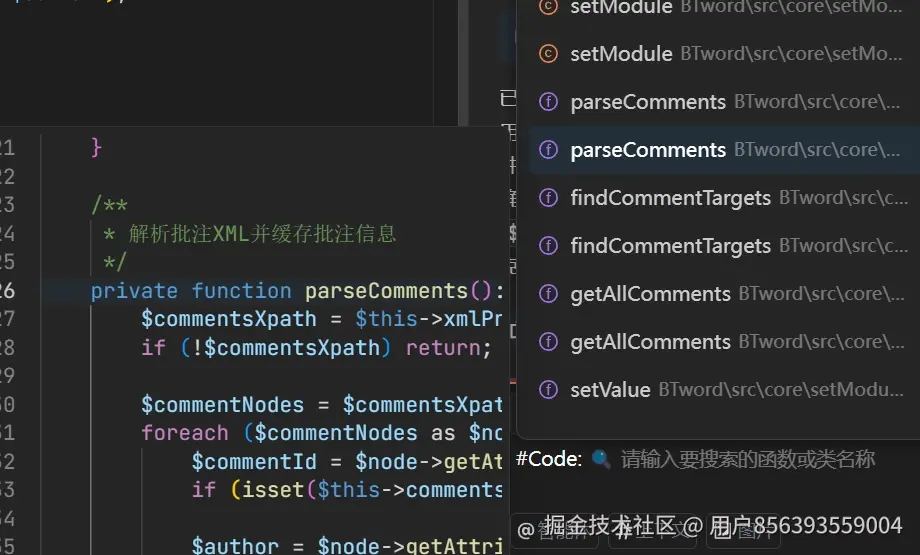Click function icon beside the lower findCommentTargets
Viewport: 920px width, 555px height.
(x=547, y=246)
